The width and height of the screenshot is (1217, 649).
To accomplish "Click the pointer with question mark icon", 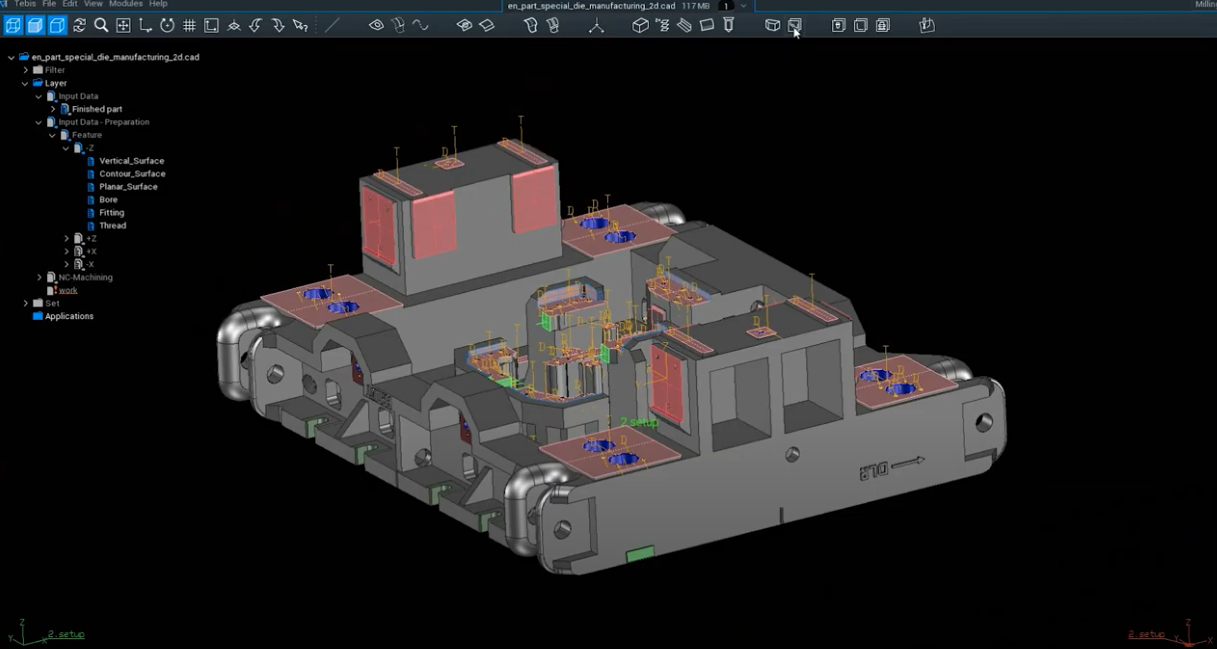I will (300, 25).
